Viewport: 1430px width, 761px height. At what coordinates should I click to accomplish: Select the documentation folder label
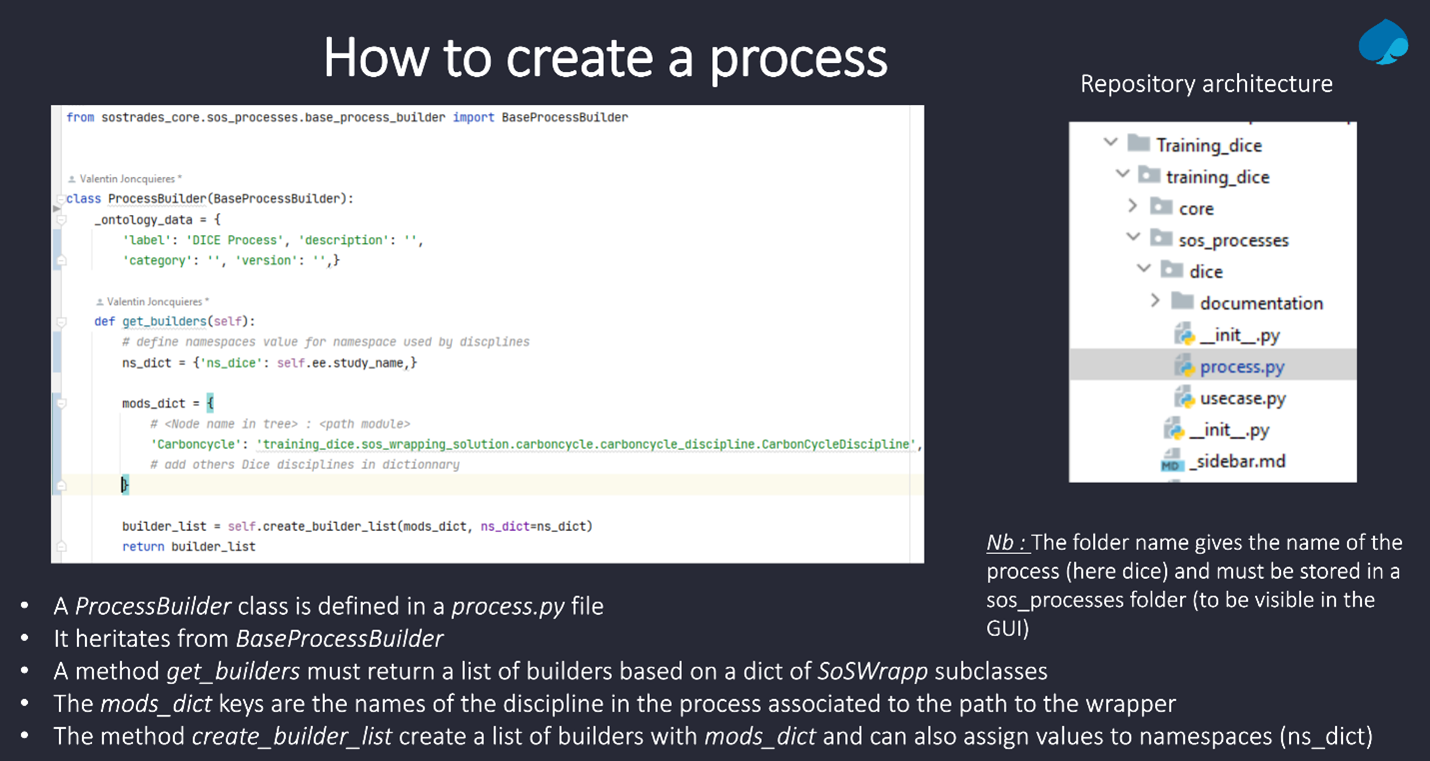tap(1261, 302)
